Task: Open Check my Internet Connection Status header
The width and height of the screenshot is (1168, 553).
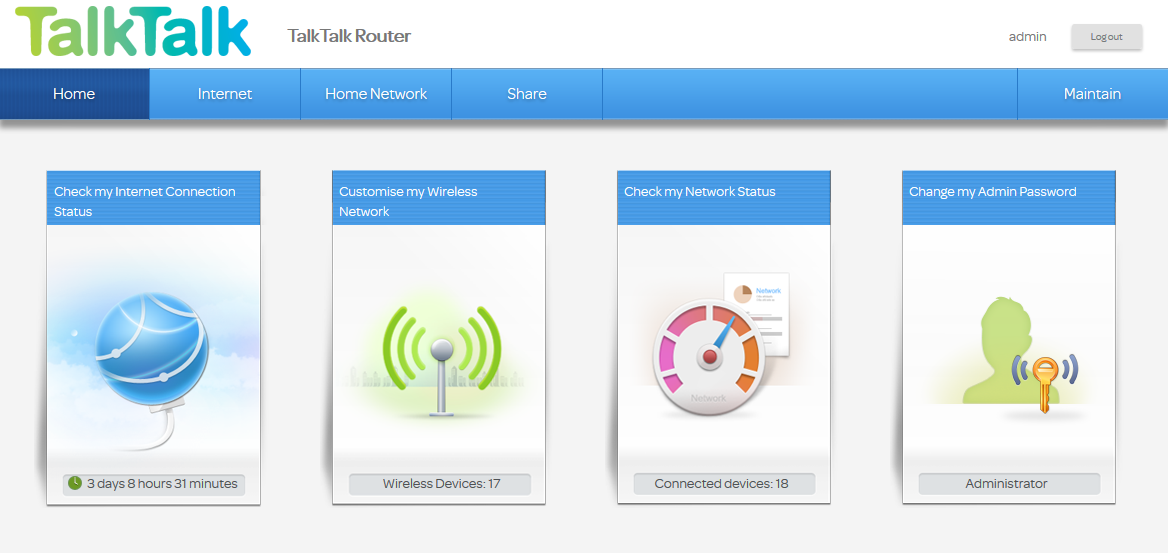Action: click(153, 198)
